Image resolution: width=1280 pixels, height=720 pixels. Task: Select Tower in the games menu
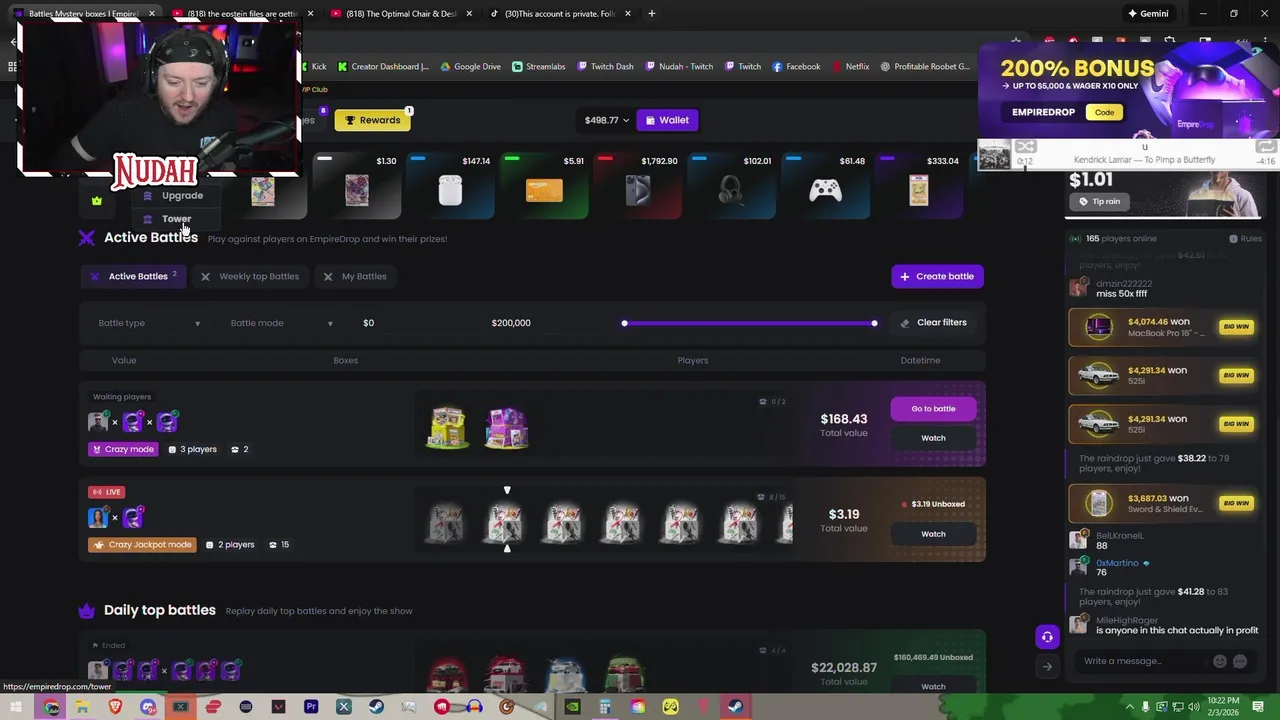click(x=176, y=219)
